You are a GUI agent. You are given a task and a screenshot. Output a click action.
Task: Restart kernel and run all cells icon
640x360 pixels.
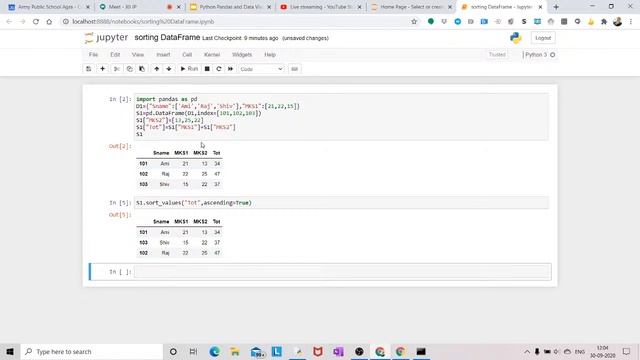230,69
